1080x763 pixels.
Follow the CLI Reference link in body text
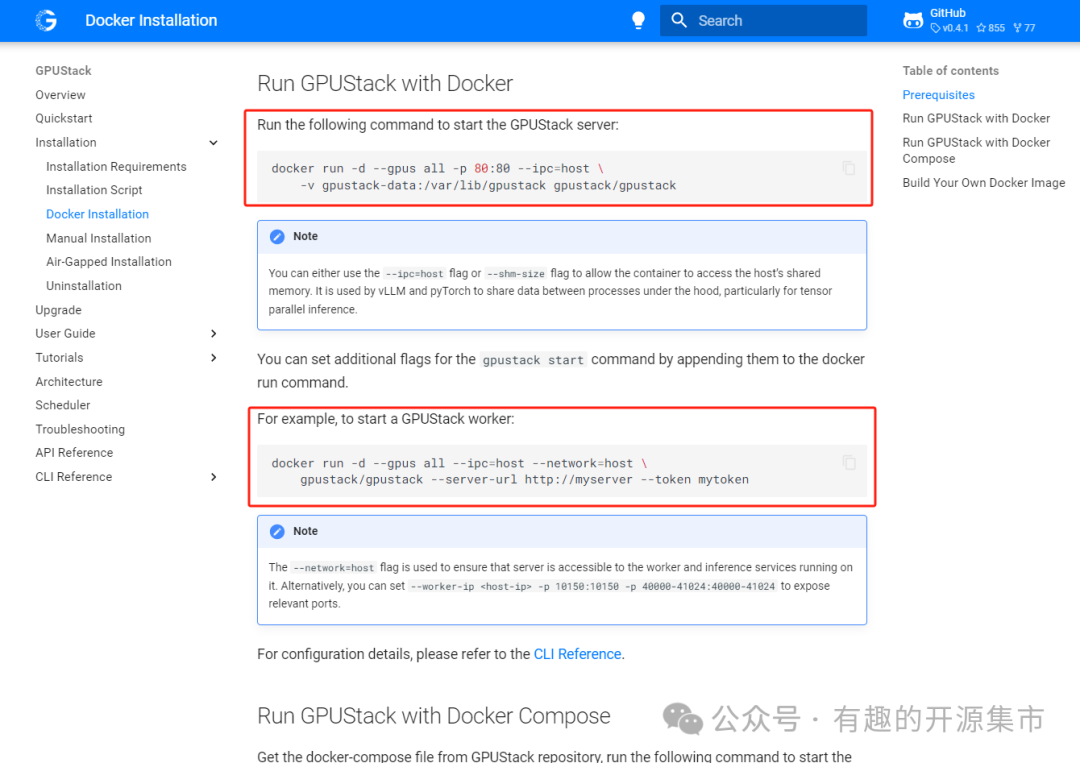point(577,654)
